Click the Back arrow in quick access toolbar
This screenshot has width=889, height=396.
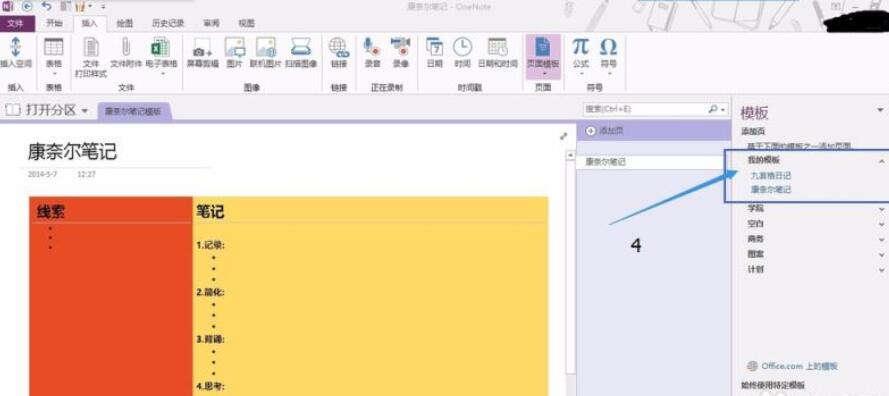tap(27, 6)
